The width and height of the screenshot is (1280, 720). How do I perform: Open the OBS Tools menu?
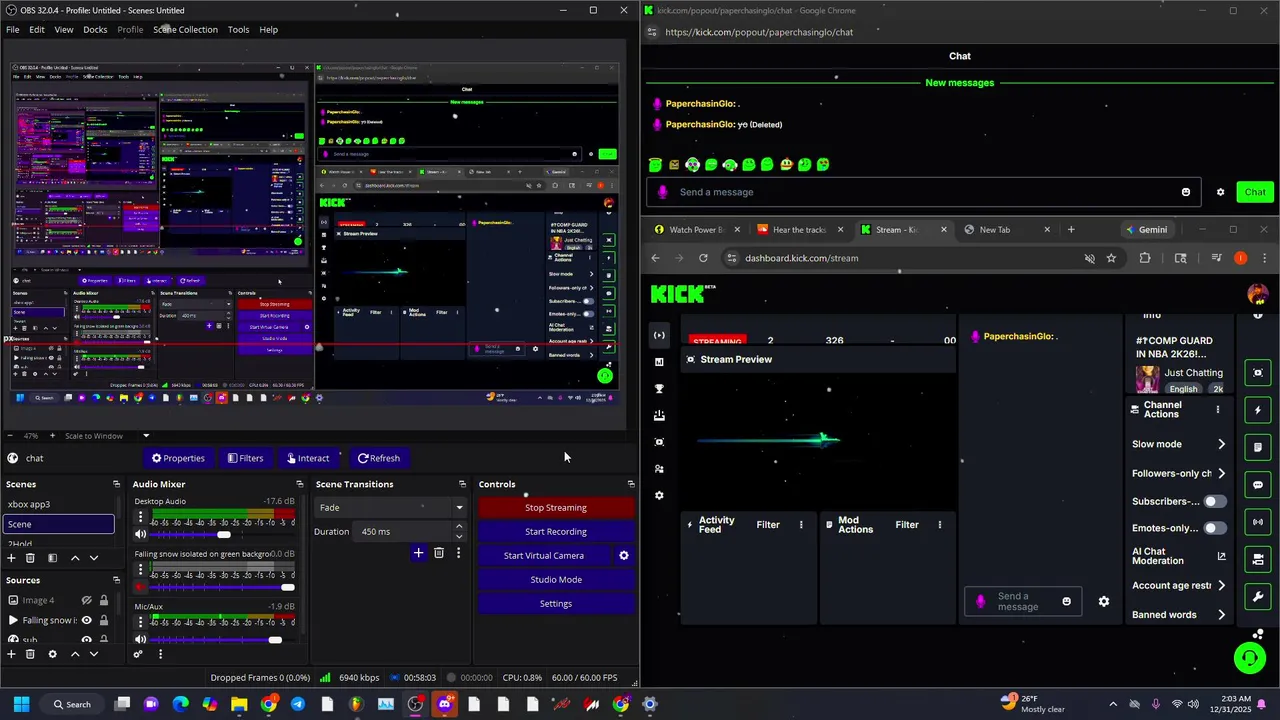pos(238,29)
